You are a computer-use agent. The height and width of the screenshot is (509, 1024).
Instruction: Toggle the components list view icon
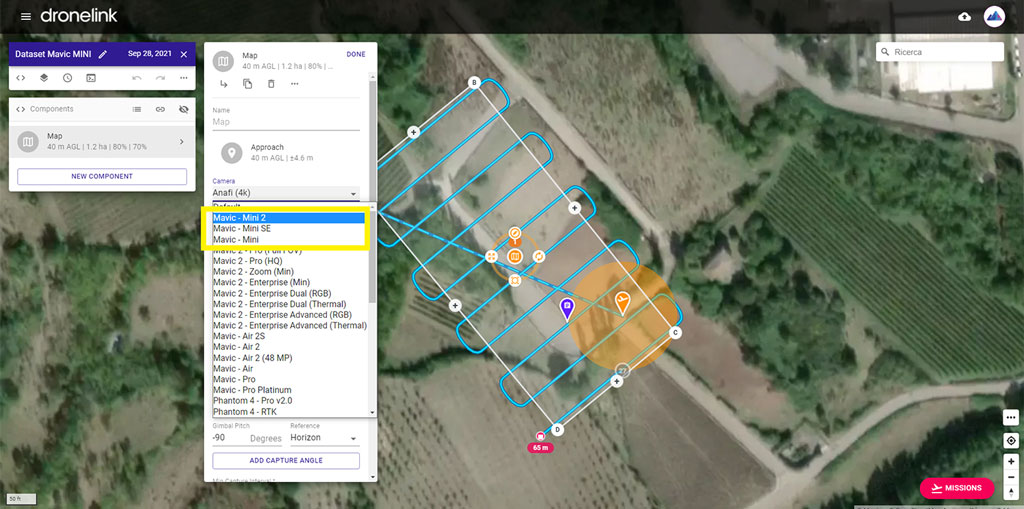point(137,109)
